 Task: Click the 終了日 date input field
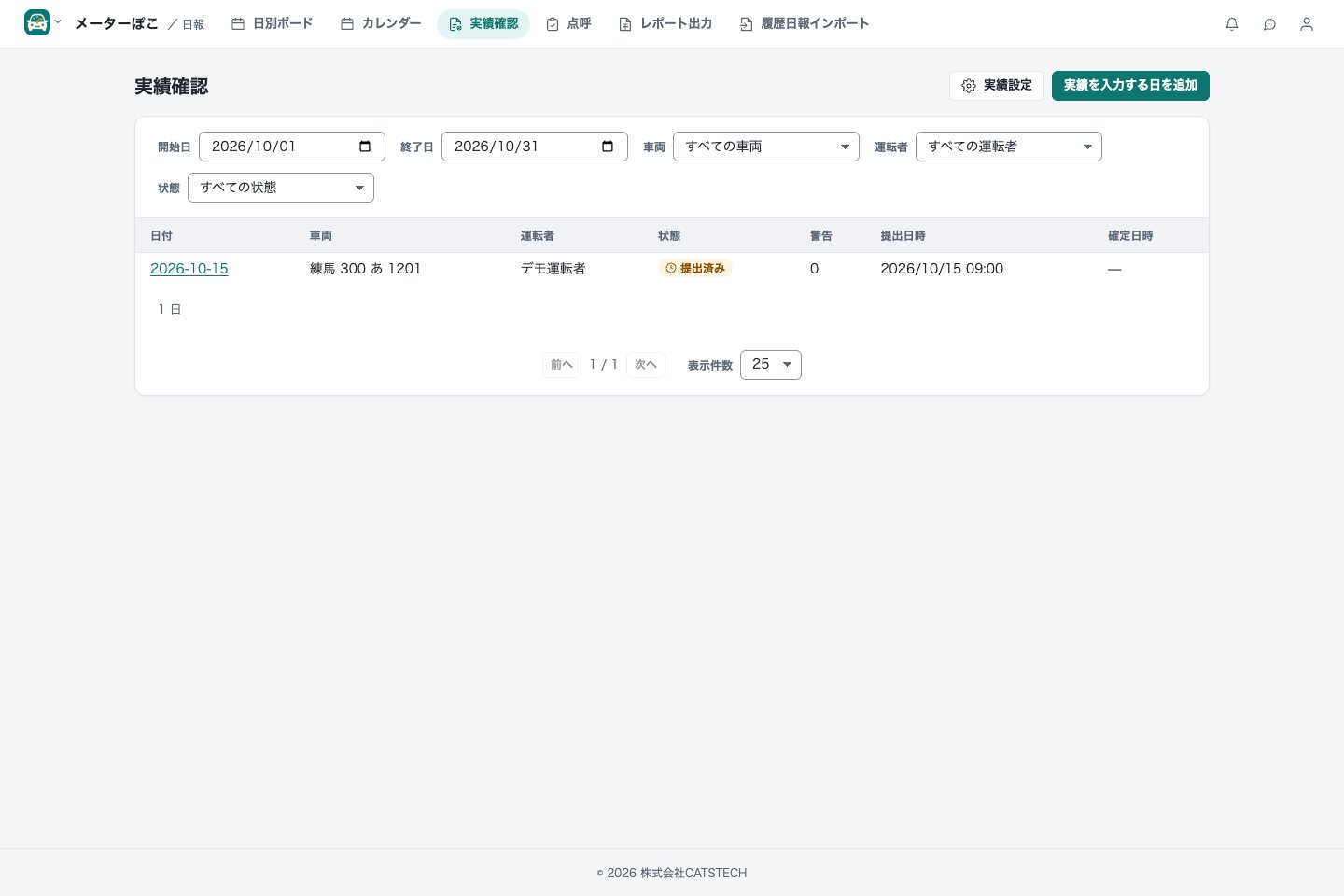point(535,147)
